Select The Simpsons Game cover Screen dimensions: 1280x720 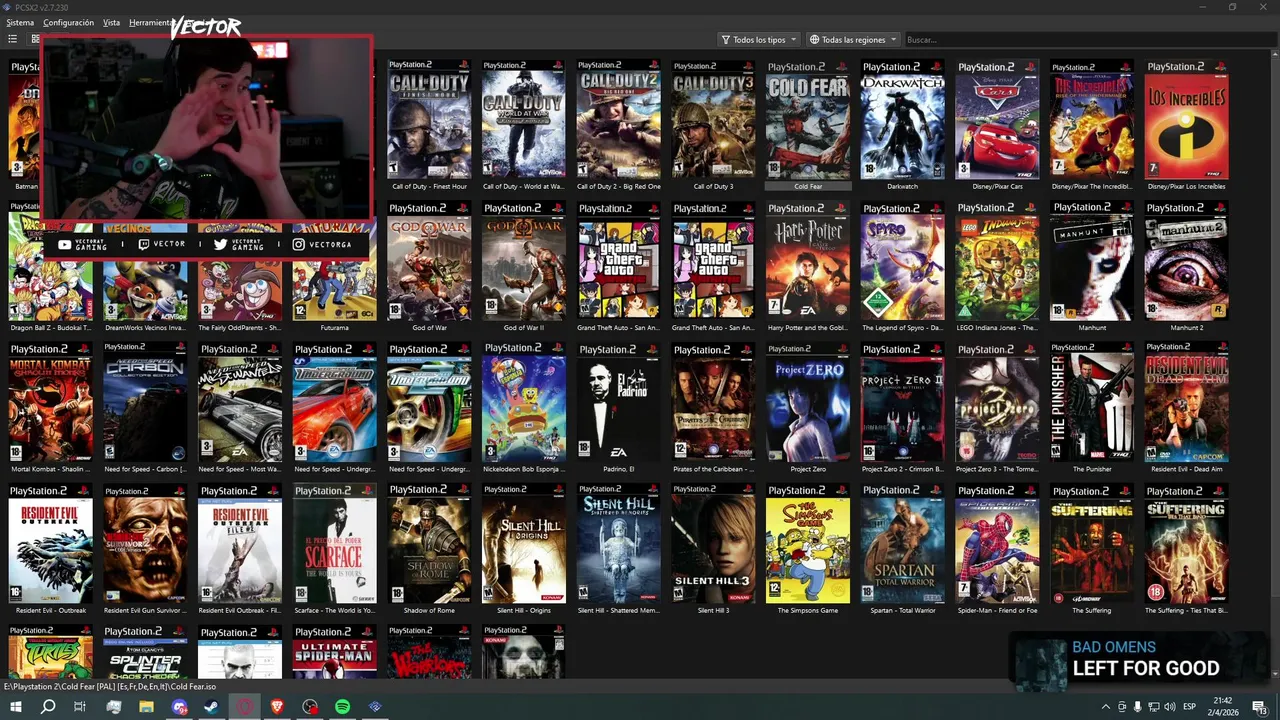pos(808,543)
